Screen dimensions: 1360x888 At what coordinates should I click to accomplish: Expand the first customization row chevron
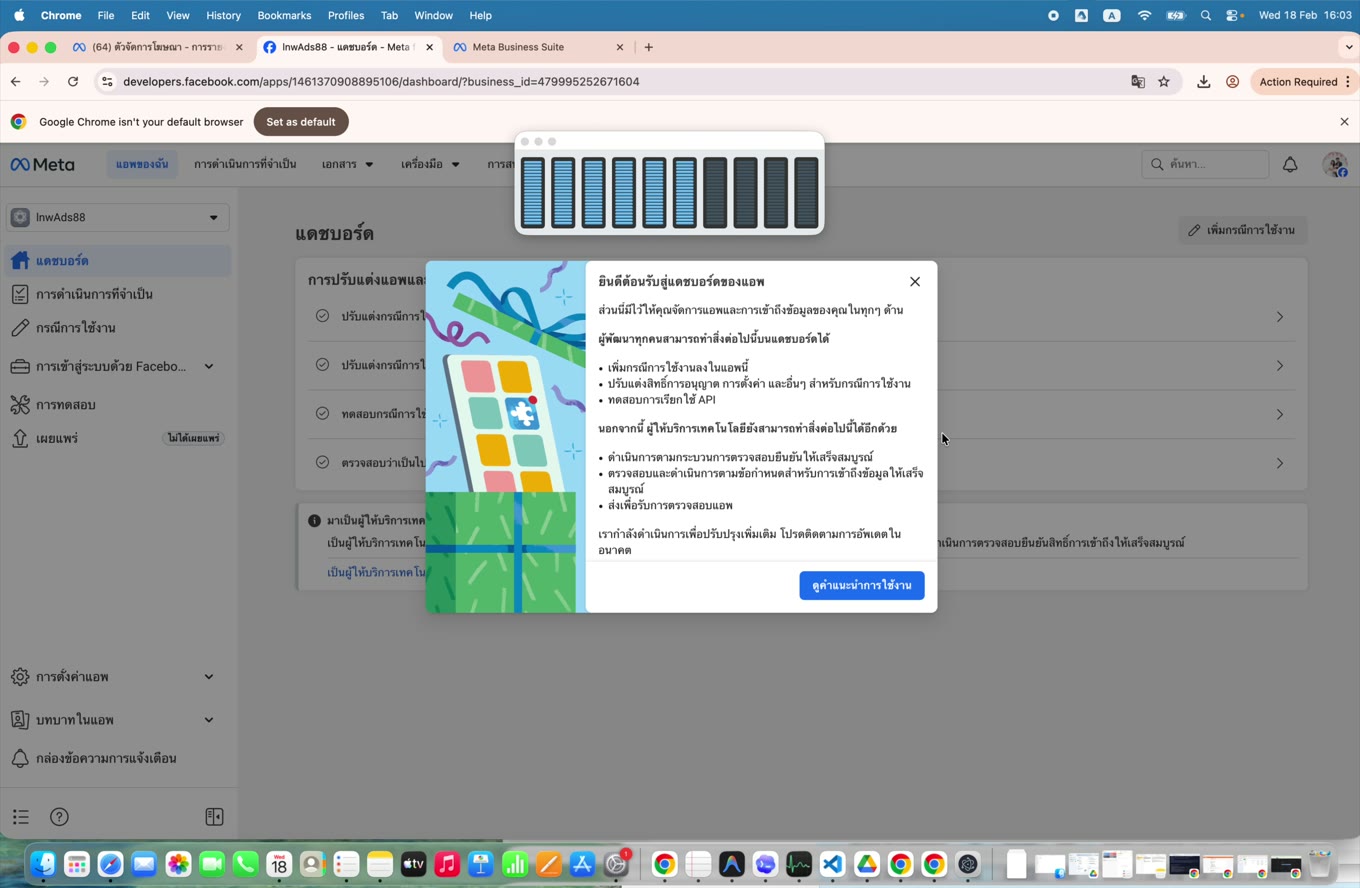[x=1280, y=317]
